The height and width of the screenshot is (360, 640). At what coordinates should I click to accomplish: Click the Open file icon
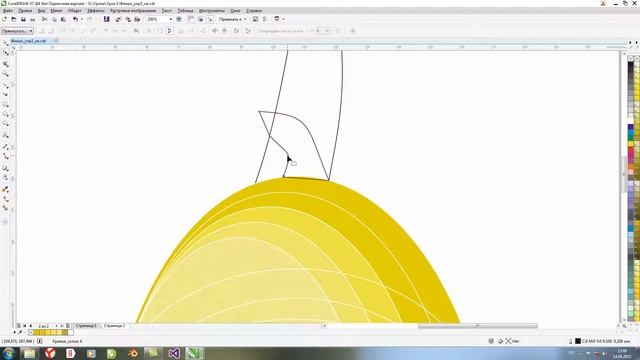[13, 19]
